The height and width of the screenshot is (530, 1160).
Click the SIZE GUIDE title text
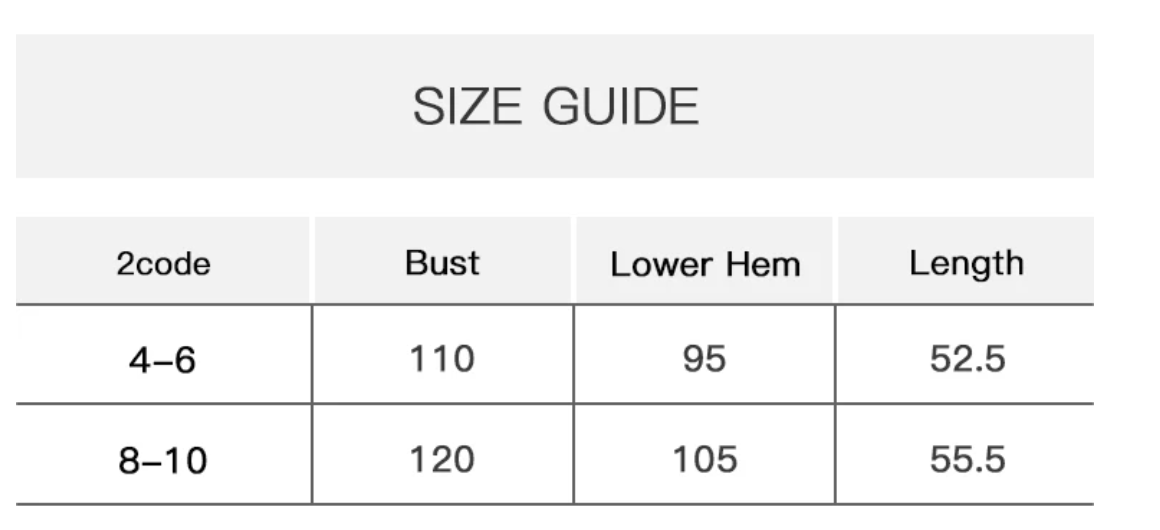tap(555, 107)
